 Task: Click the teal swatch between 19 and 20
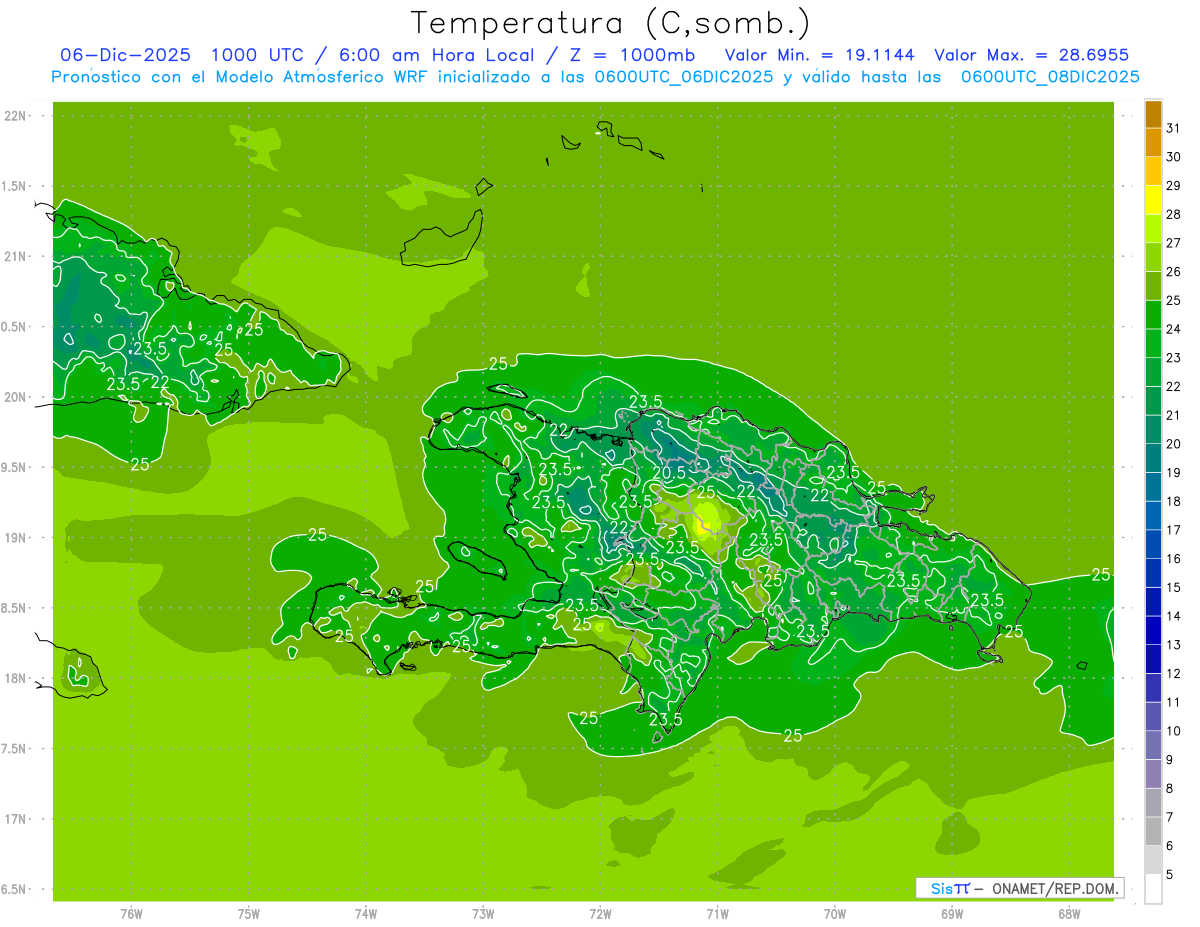(x=1154, y=458)
